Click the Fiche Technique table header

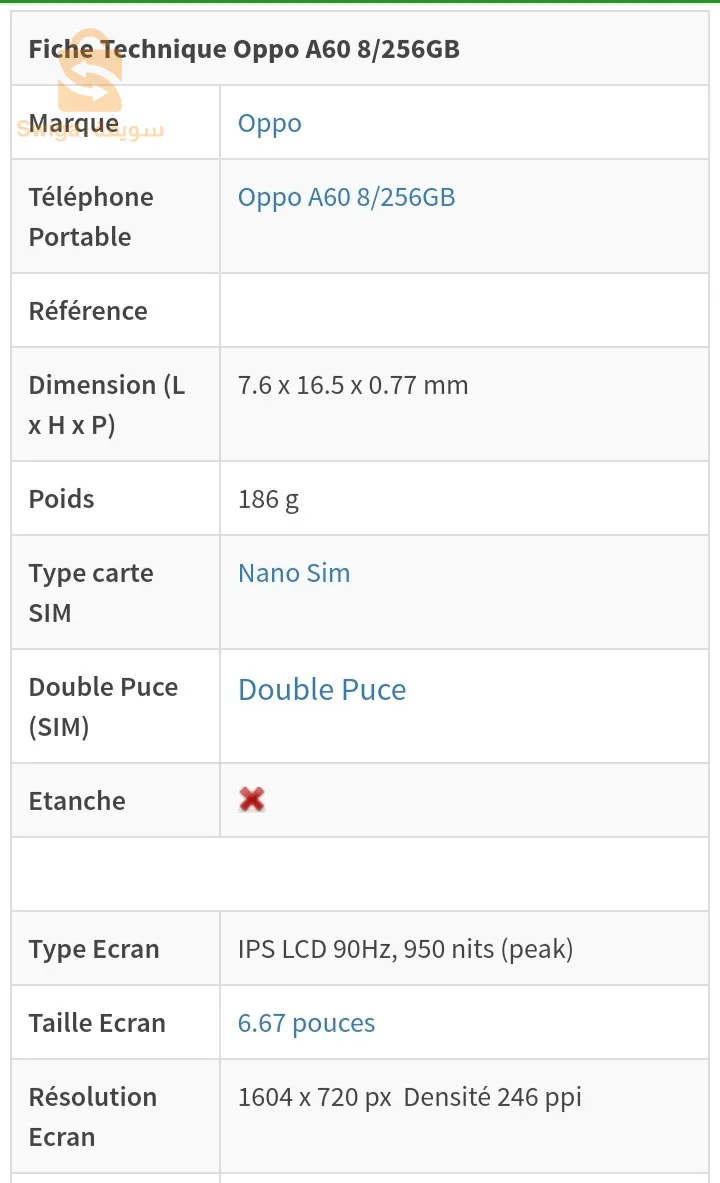[244, 49]
